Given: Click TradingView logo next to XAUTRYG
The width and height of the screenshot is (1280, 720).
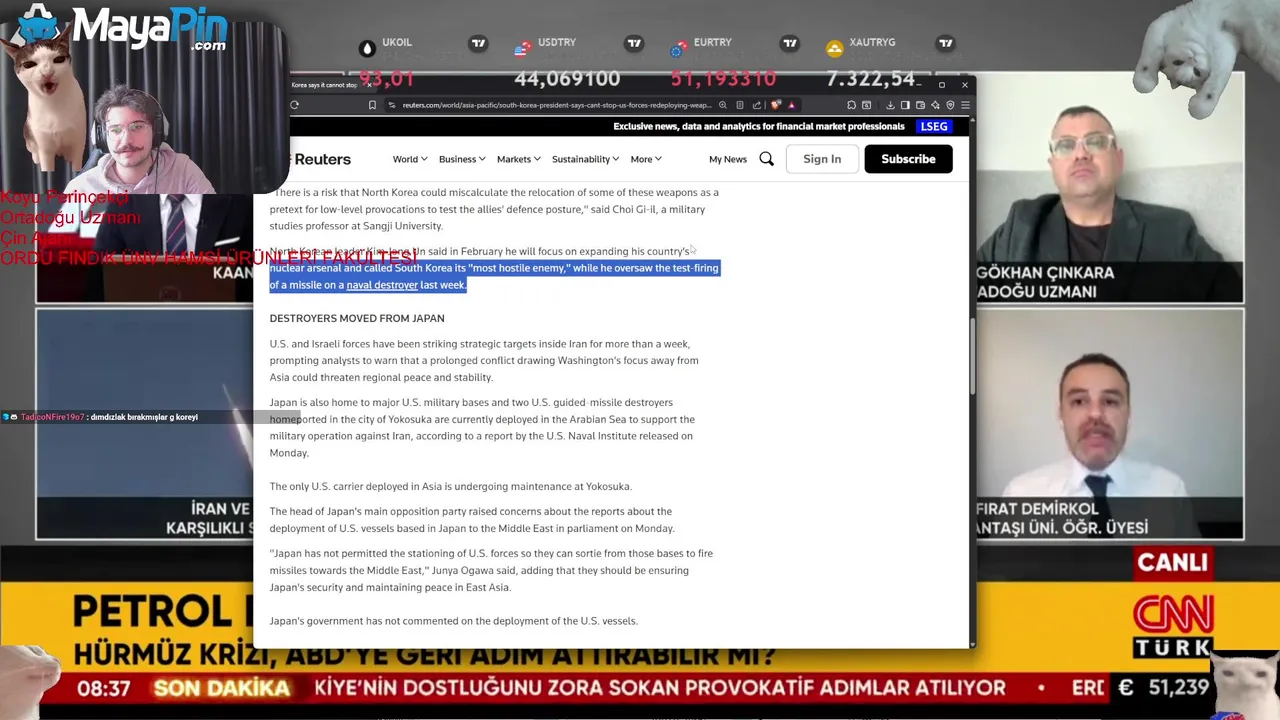Looking at the screenshot, I should 946,43.
